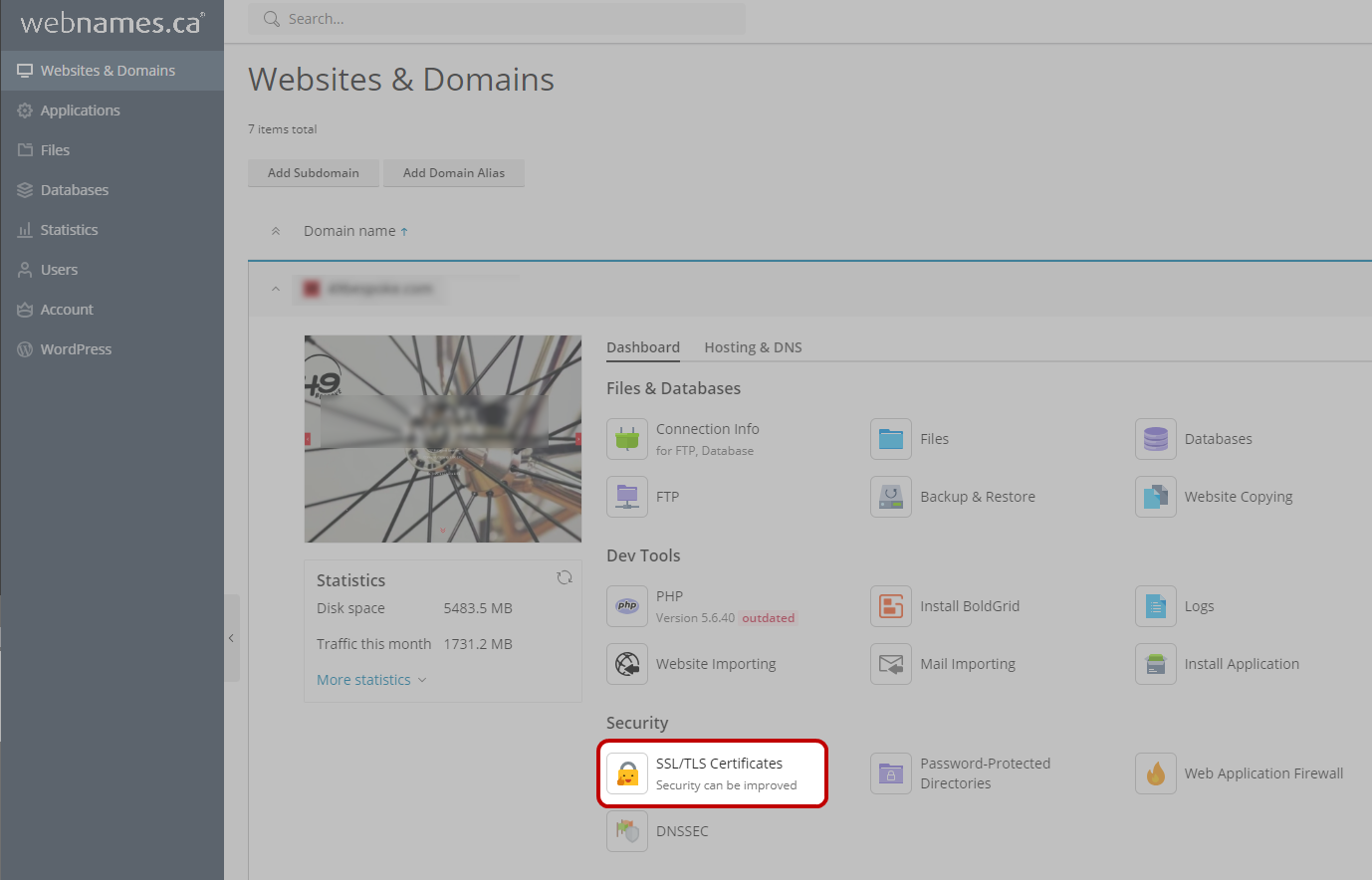The height and width of the screenshot is (880, 1372).
Task: Open the Backup & Restore icon
Action: [891, 497]
